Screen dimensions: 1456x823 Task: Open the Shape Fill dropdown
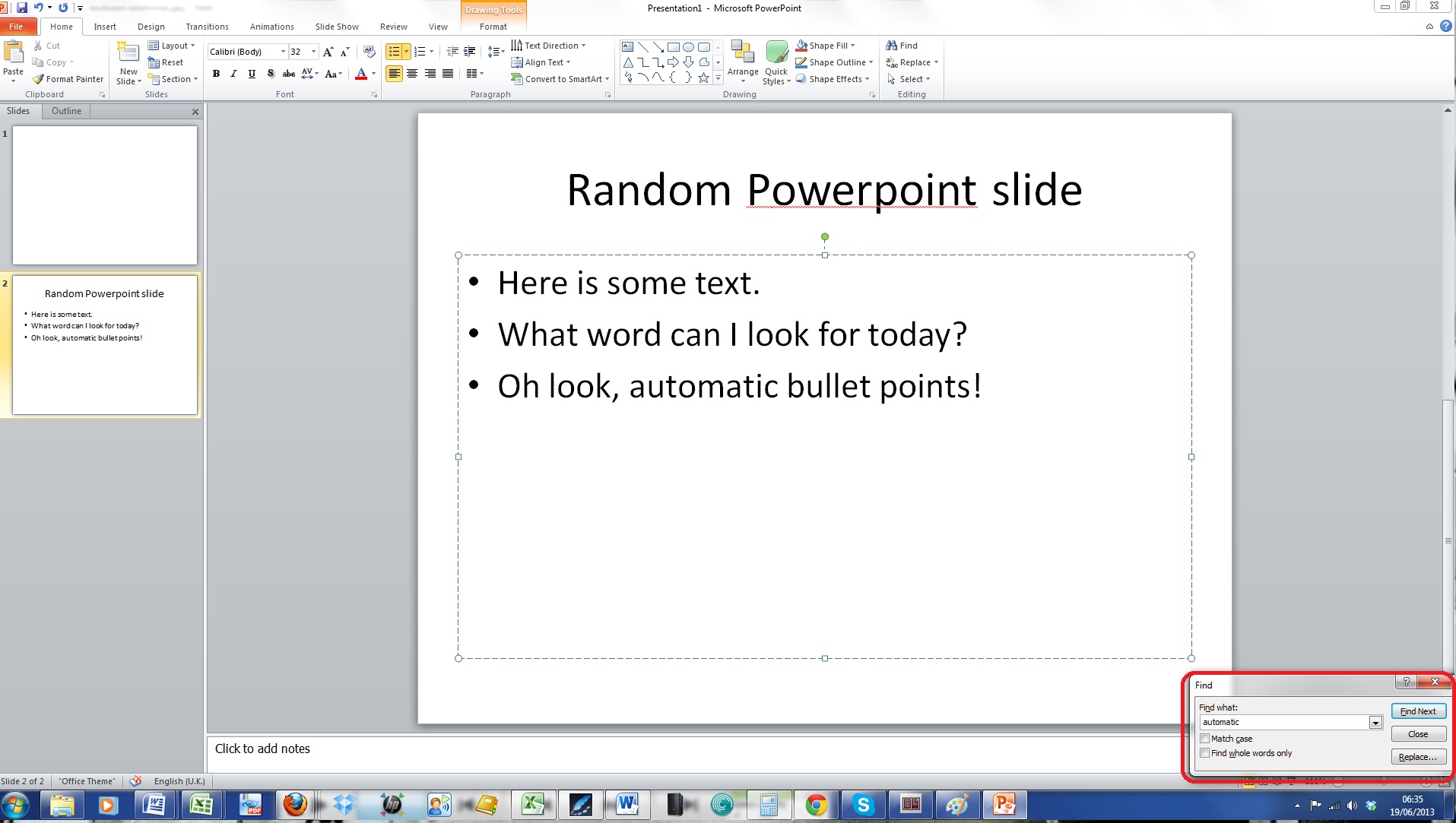[x=852, y=46]
